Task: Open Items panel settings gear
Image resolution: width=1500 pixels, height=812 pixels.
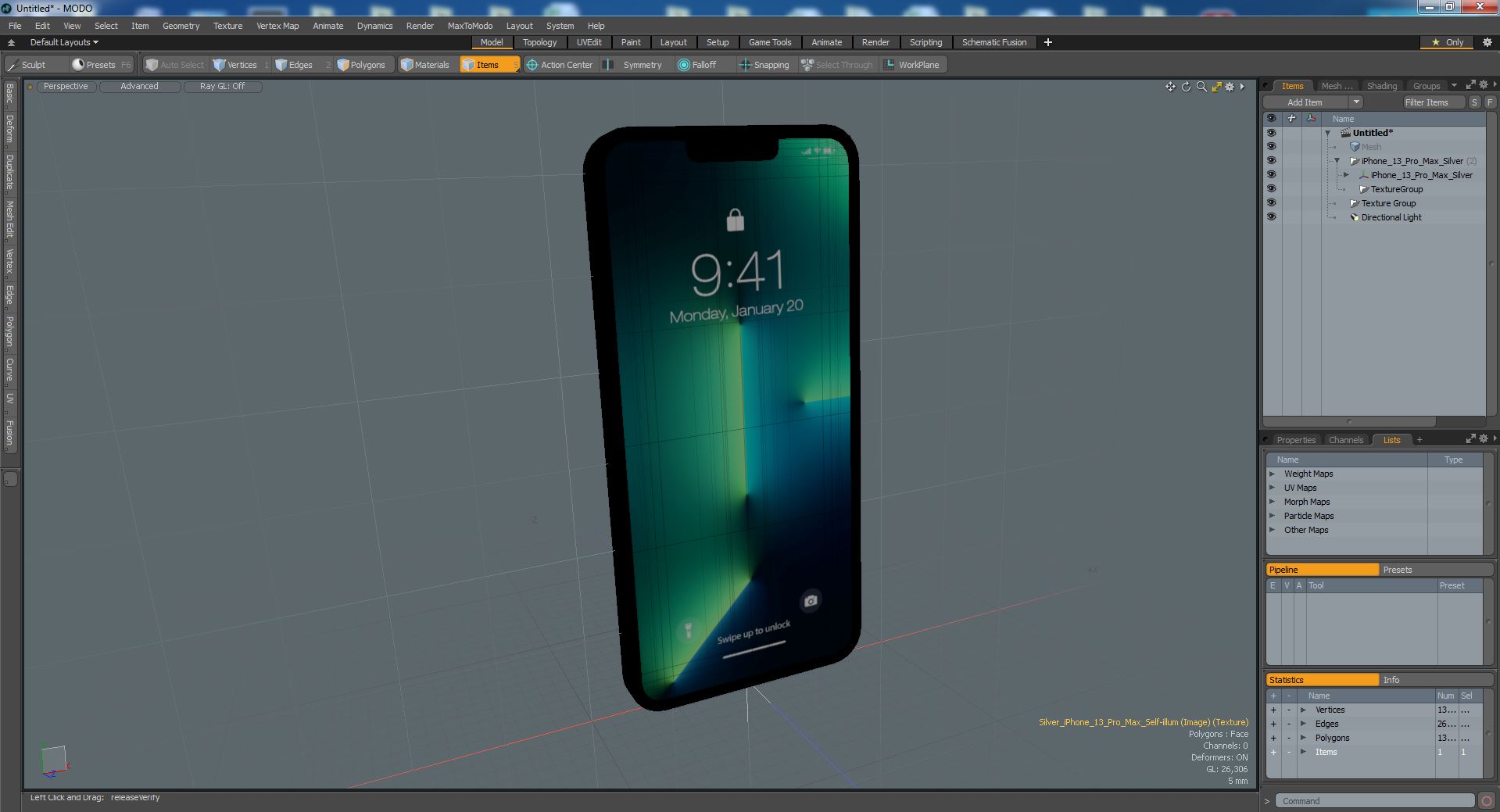Action: coord(1483,85)
